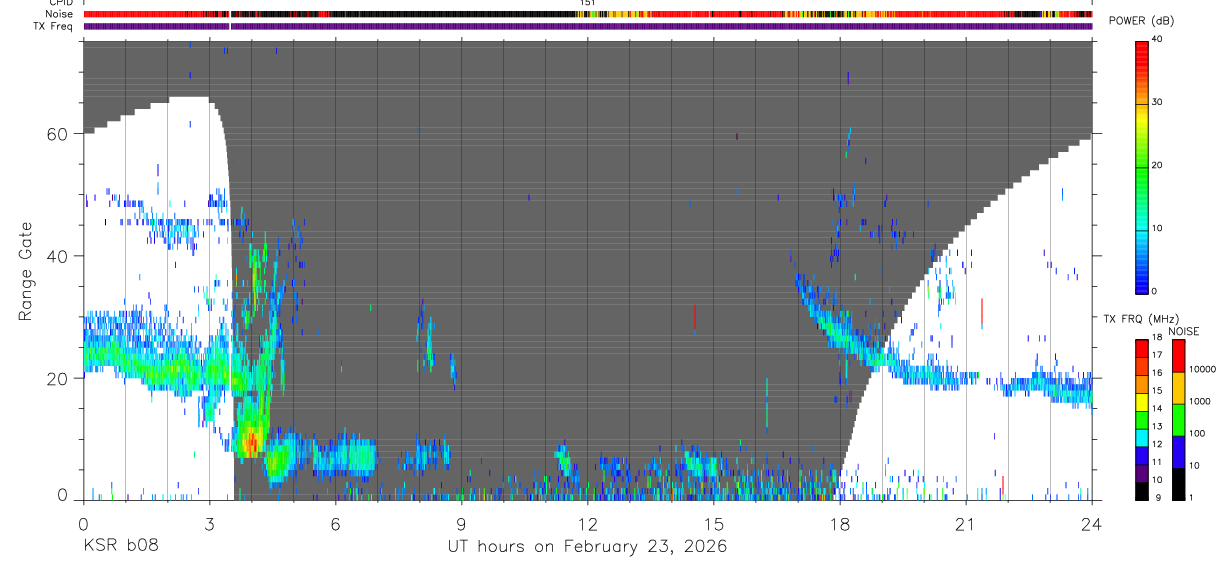Select the "Range Gate" axis title
Image resolution: width=1228 pixels, height=567 pixels.
coord(26,272)
